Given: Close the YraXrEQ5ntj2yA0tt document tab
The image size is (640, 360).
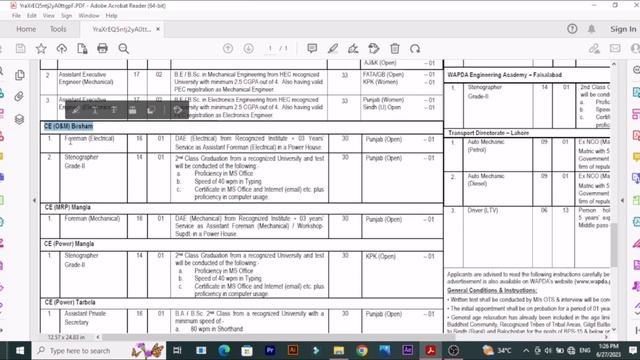Looking at the screenshot, I should [158, 29].
